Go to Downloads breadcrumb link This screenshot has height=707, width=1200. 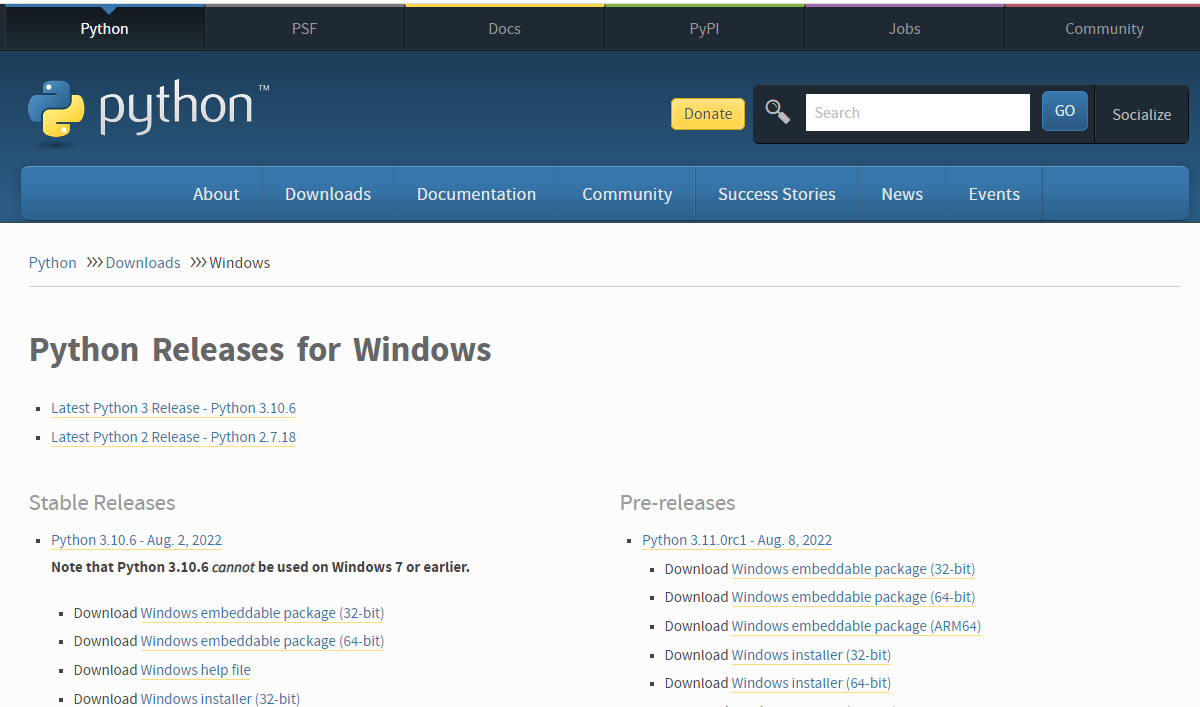143,263
